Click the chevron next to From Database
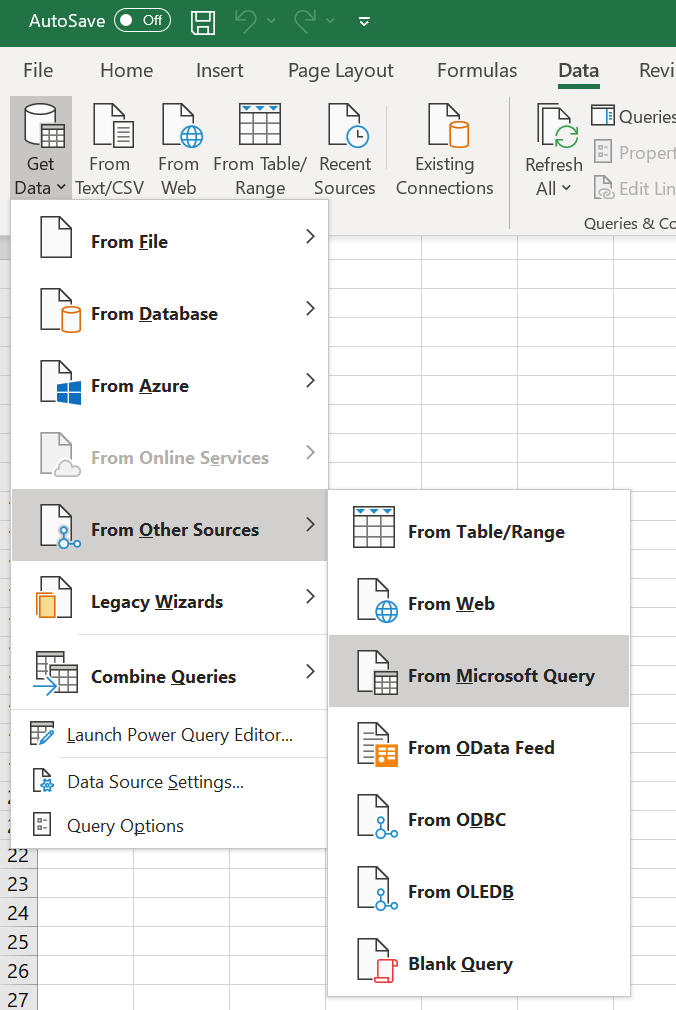 (310, 309)
